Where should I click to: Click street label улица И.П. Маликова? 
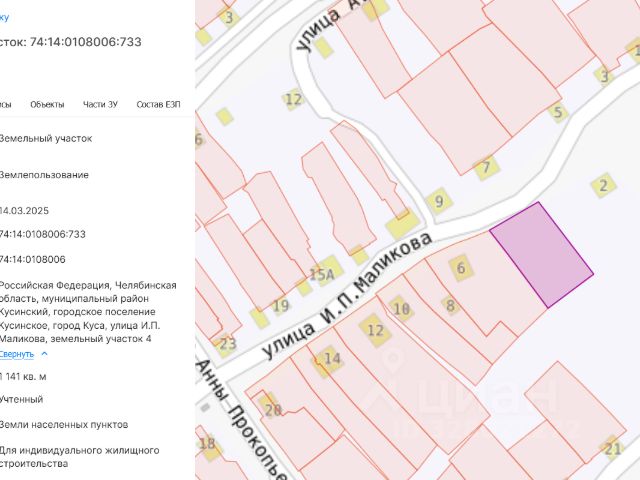tap(346, 295)
